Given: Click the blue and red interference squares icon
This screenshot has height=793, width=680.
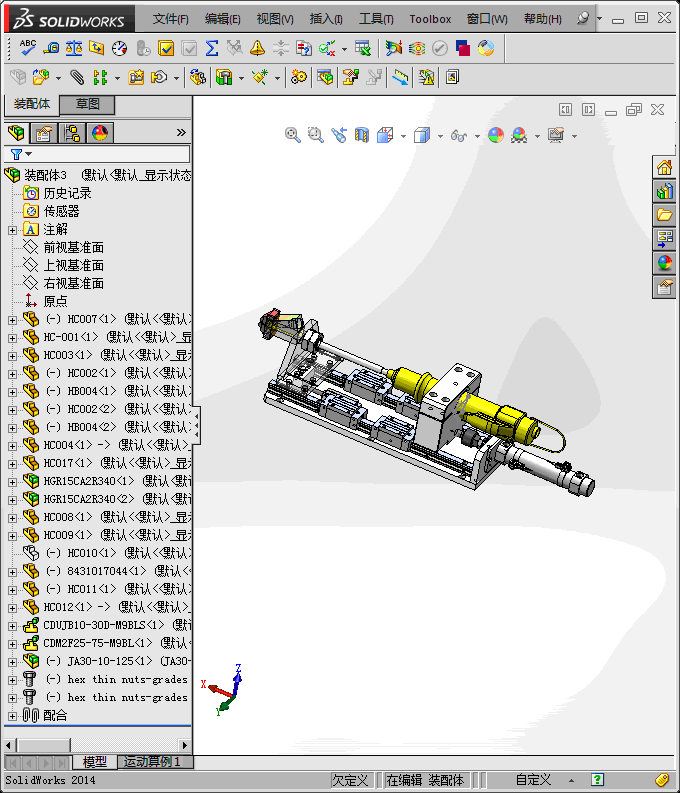Looking at the screenshot, I should (x=463, y=48).
